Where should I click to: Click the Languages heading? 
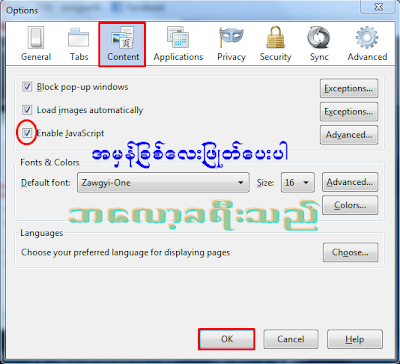pyautogui.click(x=41, y=233)
